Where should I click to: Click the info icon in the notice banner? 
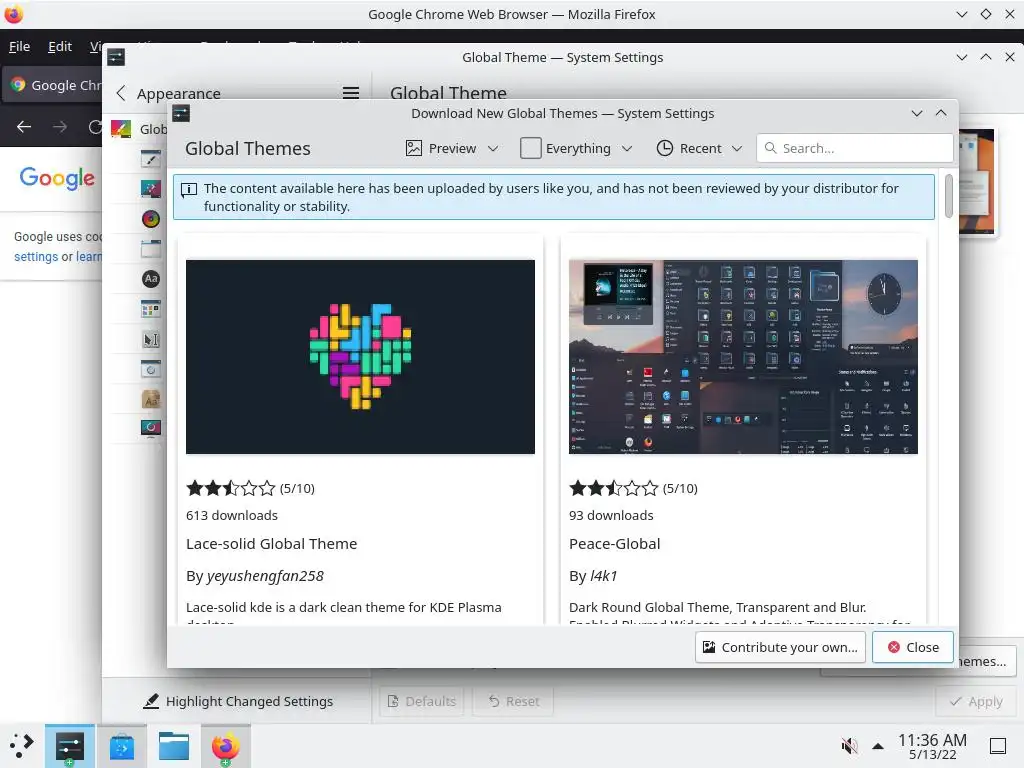pos(189,190)
